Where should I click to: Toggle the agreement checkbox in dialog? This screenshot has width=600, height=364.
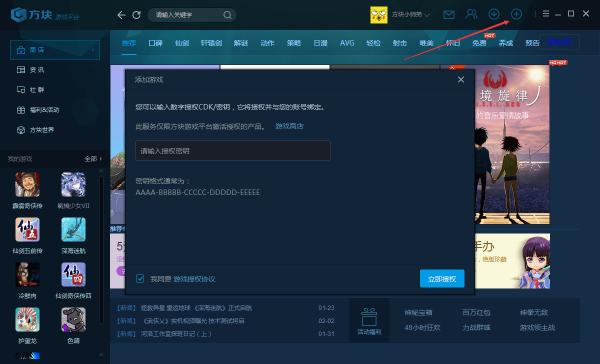(x=140, y=279)
